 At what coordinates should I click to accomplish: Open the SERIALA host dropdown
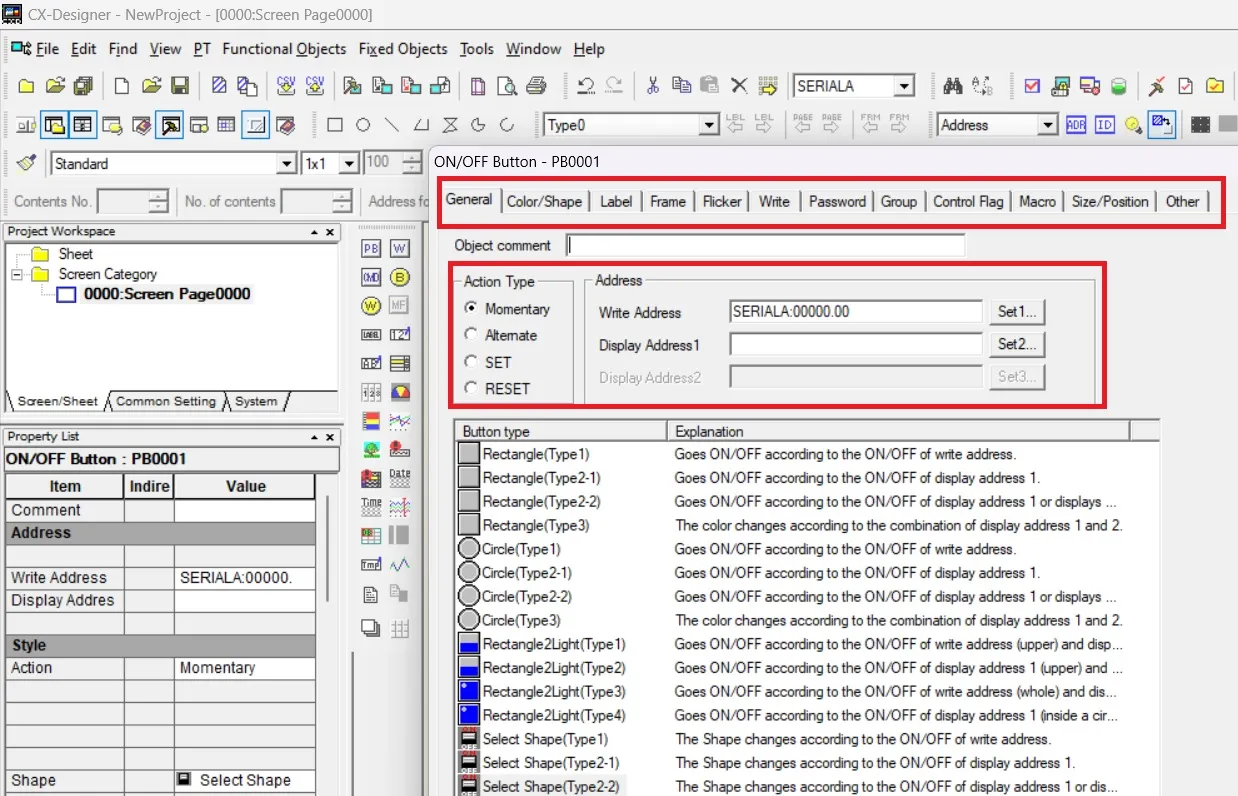coord(904,86)
